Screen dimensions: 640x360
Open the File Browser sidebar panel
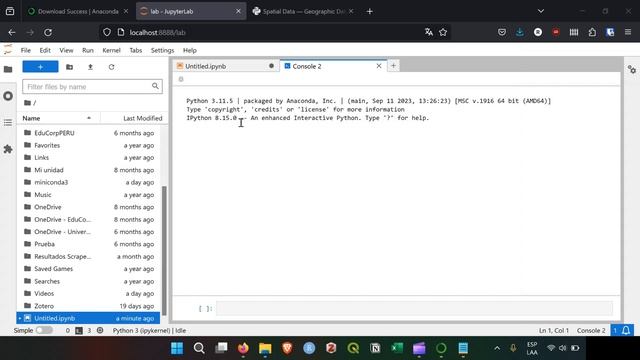pyautogui.click(x=8, y=69)
